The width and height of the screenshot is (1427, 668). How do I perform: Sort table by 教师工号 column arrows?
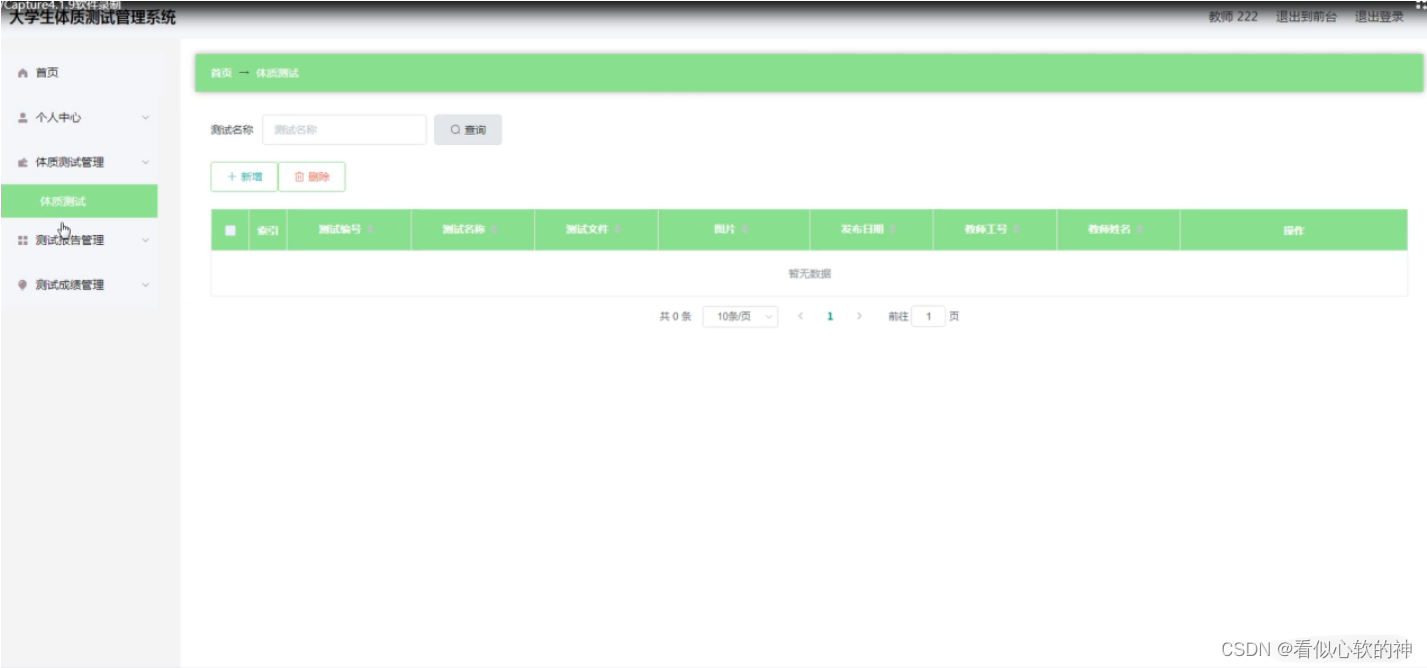[1016, 230]
